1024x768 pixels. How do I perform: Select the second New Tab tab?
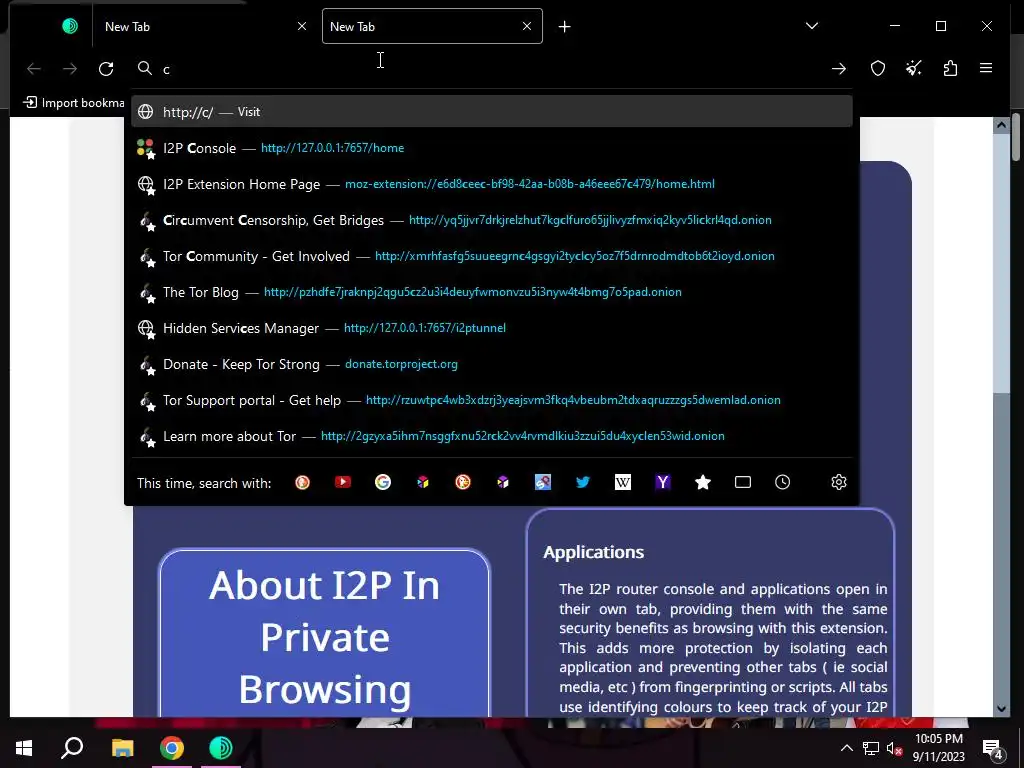point(432,26)
